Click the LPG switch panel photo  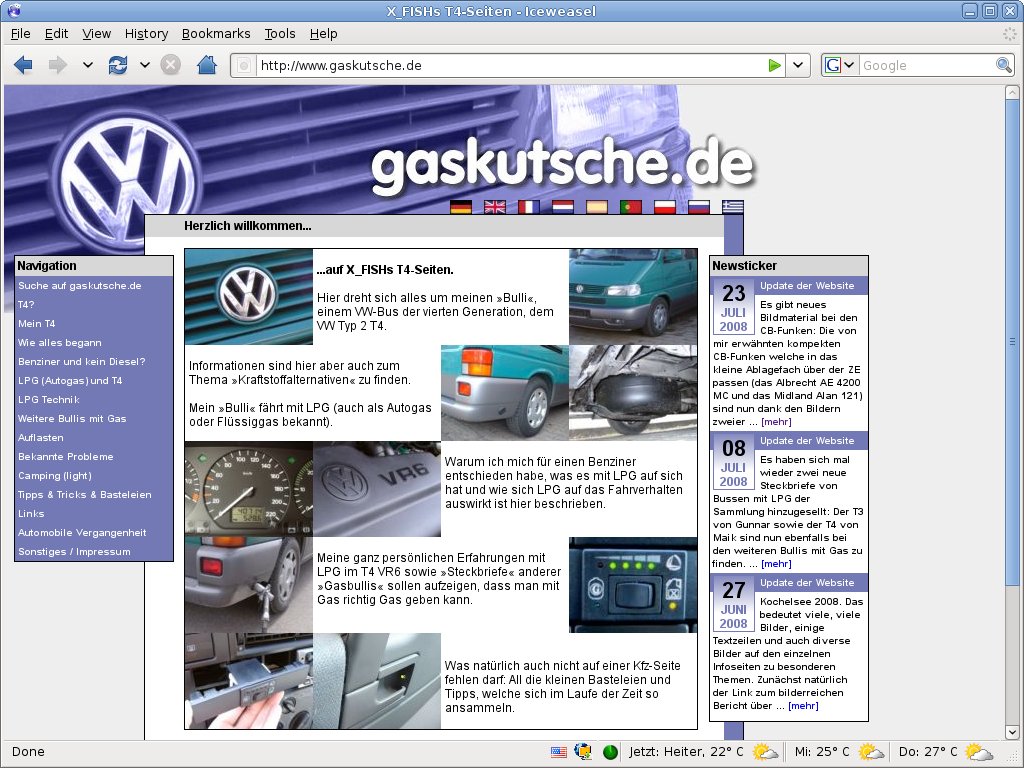point(633,585)
